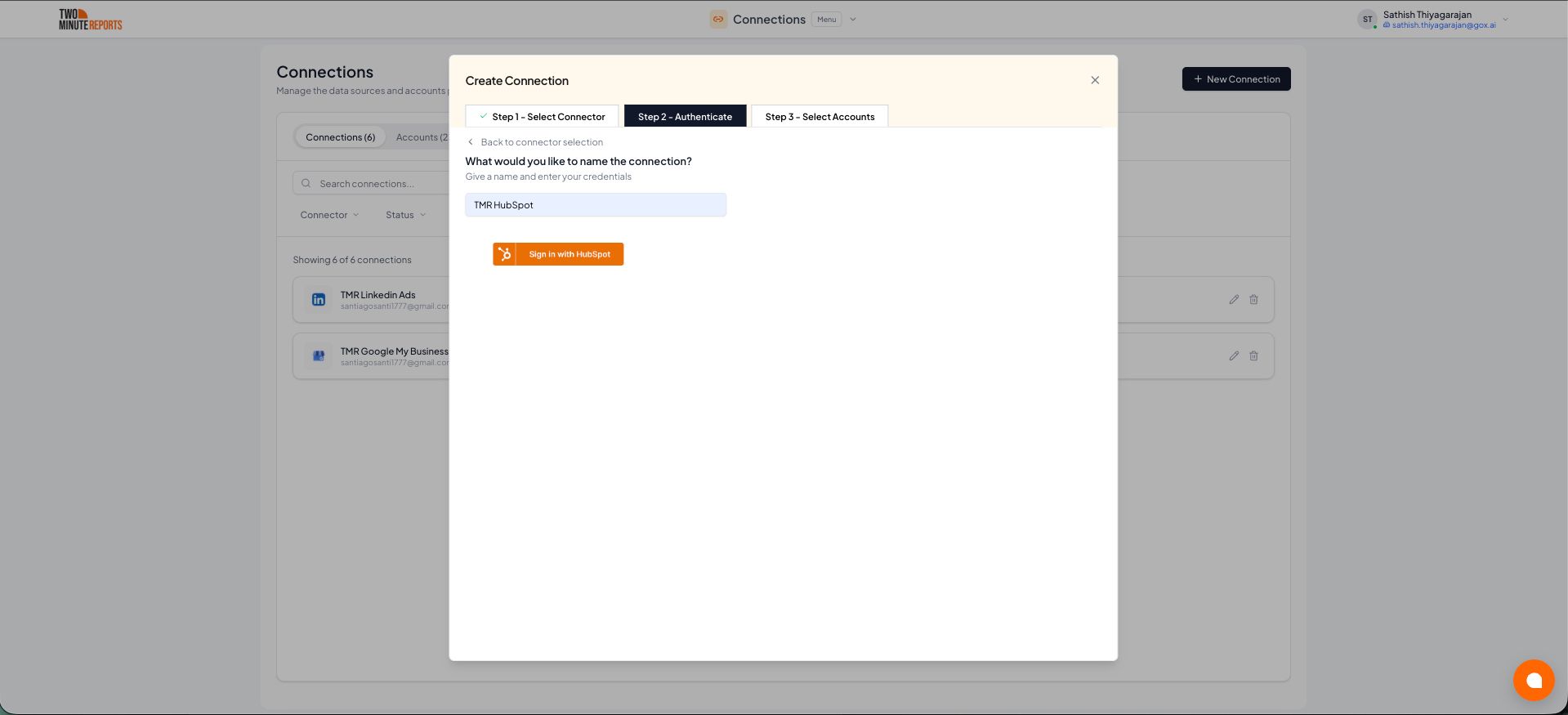The image size is (1568, 715).
Task: Open the Connections Menu chevron in header
Action: point(853,20)
